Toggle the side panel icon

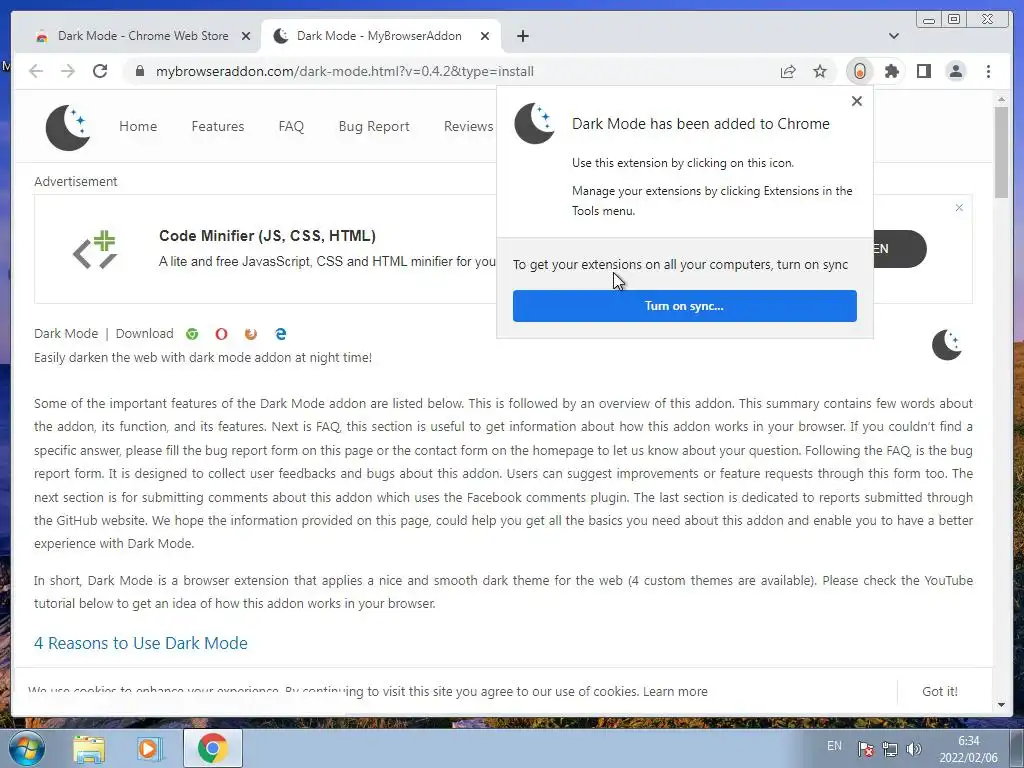(x=924, y=71)
